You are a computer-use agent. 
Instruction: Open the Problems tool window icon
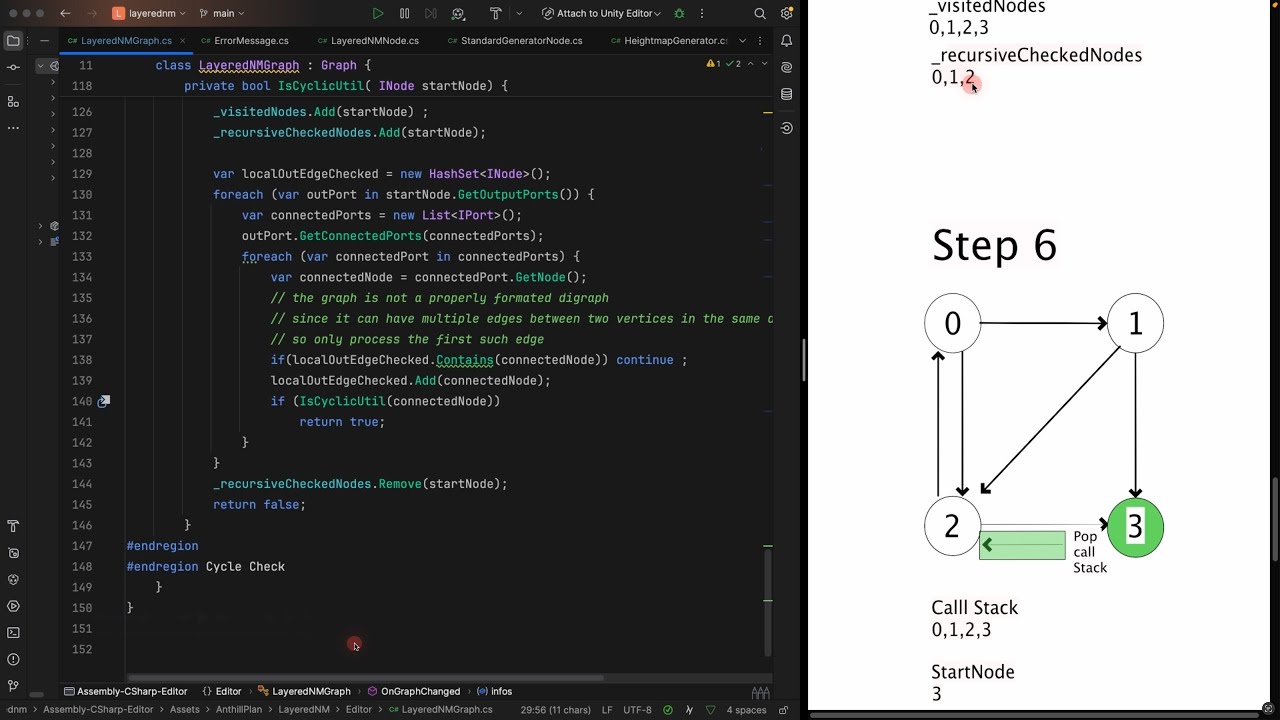(x=13, y=659)
